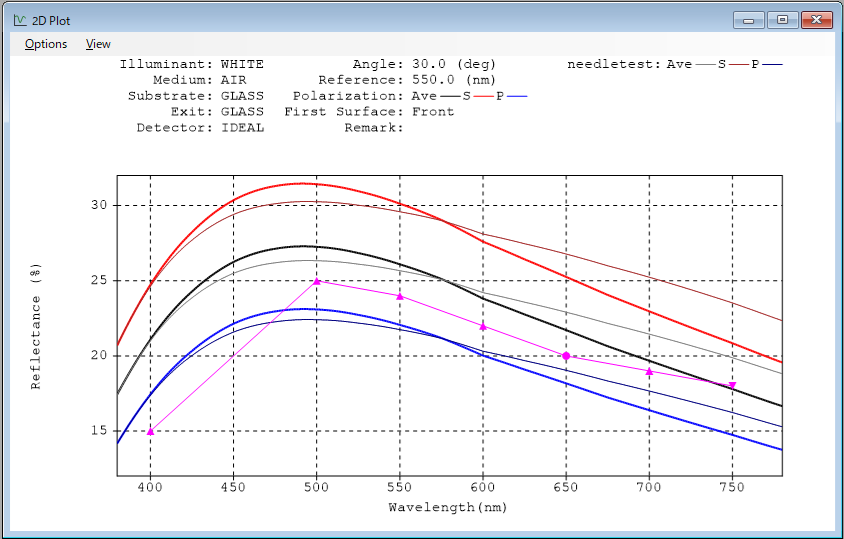Click the Reflectance (%) axis label

click(x=36, y=326)
